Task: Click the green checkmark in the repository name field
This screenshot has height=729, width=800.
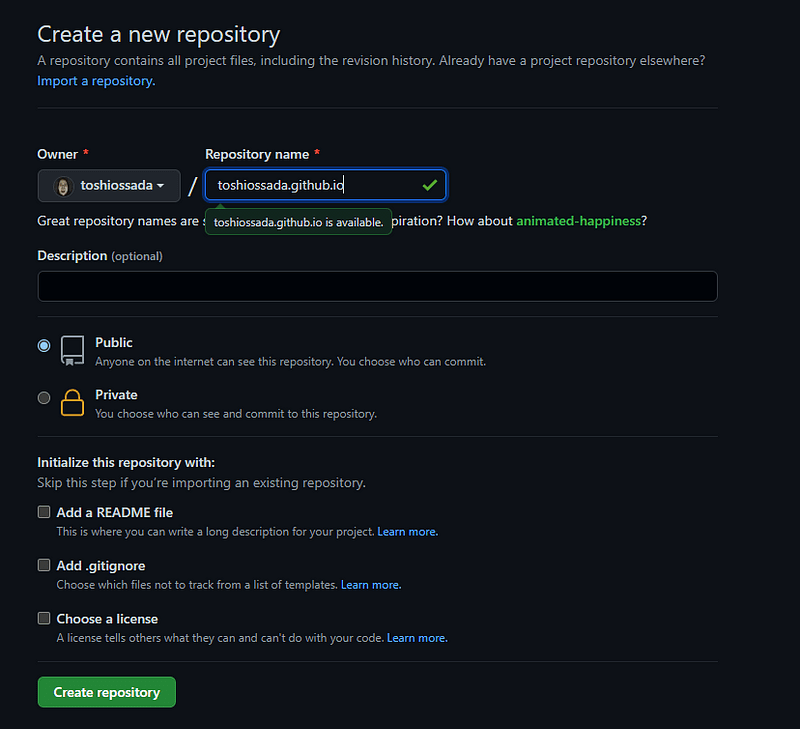Action: pos(430,185)
